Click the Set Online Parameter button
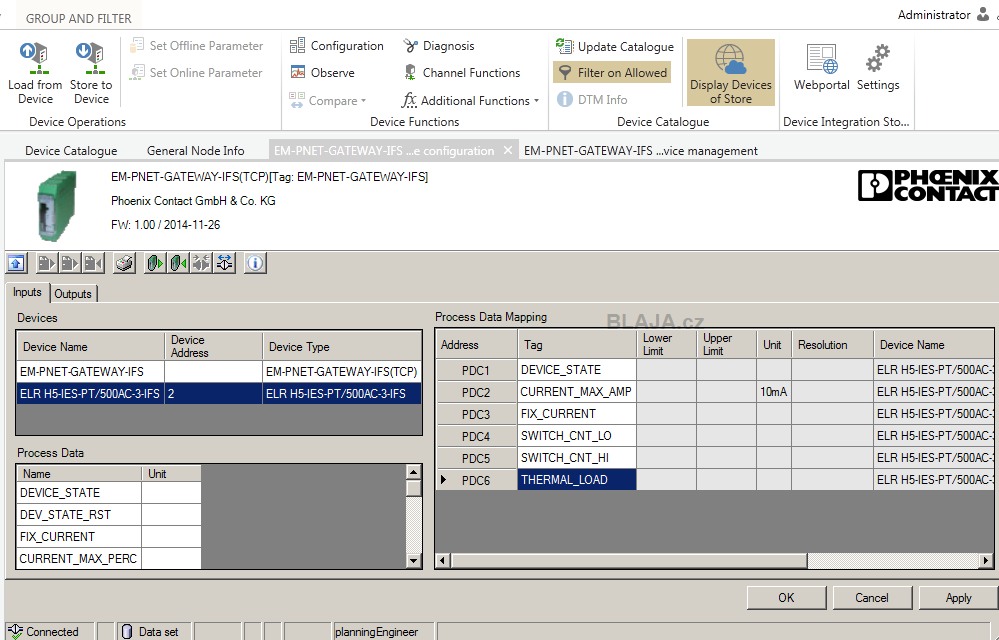This screenshot has width=999, height=640. (x=196, y=73)
